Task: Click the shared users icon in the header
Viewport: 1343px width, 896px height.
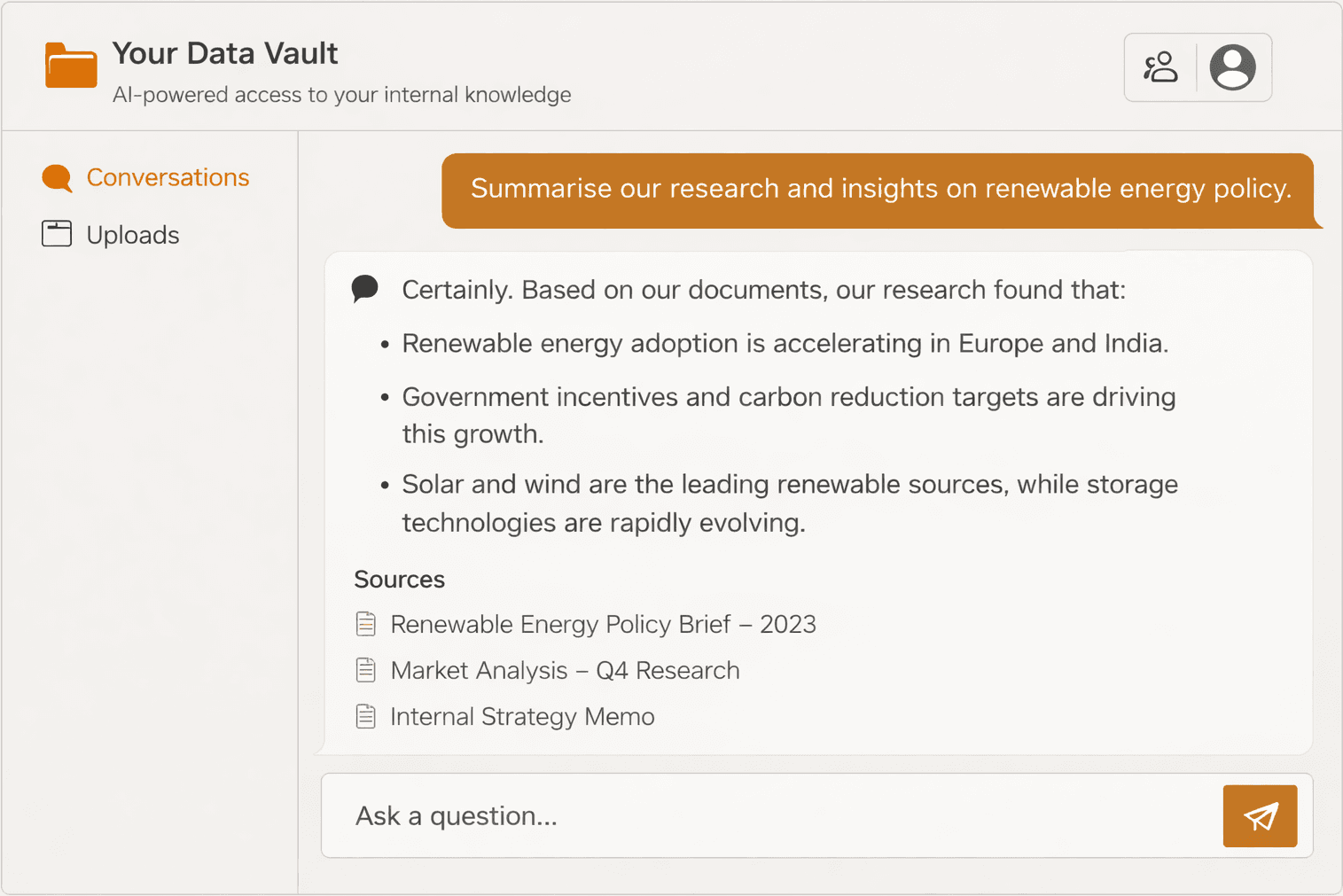Action: point(1161,66)
